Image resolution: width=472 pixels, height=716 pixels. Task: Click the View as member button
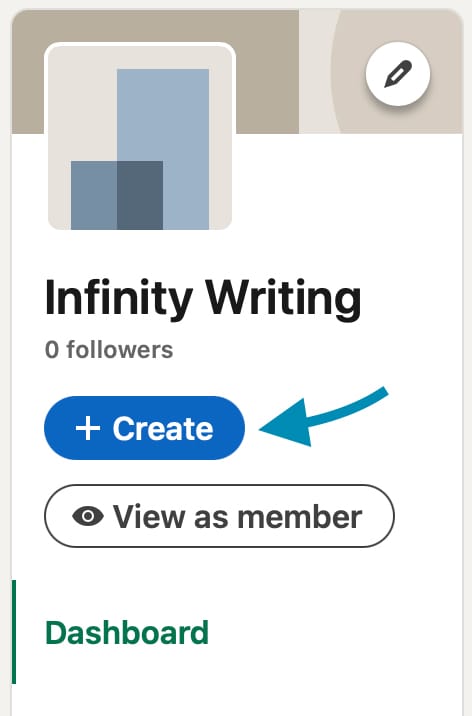coord(219,516)
